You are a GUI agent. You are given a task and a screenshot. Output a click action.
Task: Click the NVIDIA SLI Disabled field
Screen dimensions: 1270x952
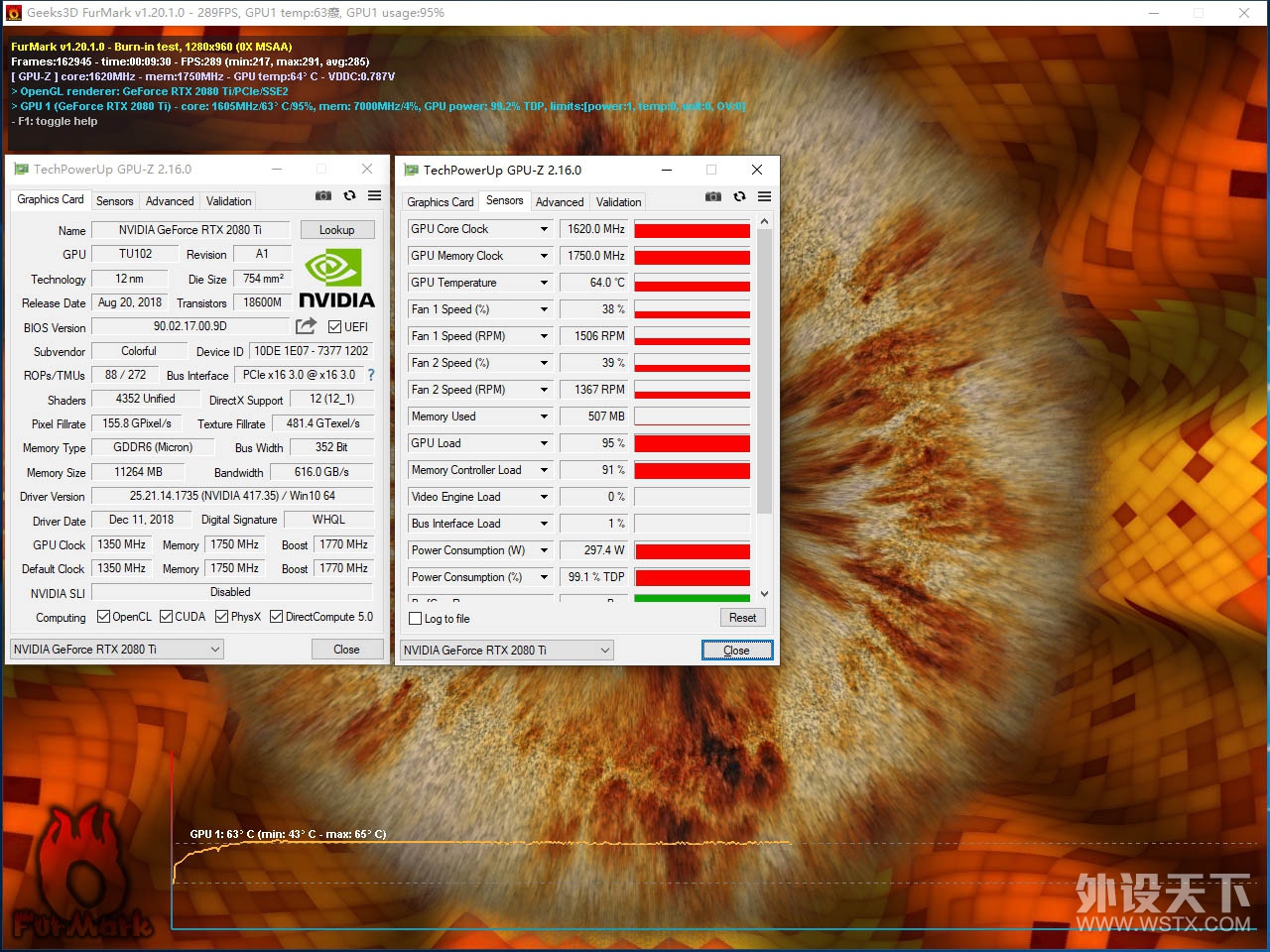click(231, 592)
